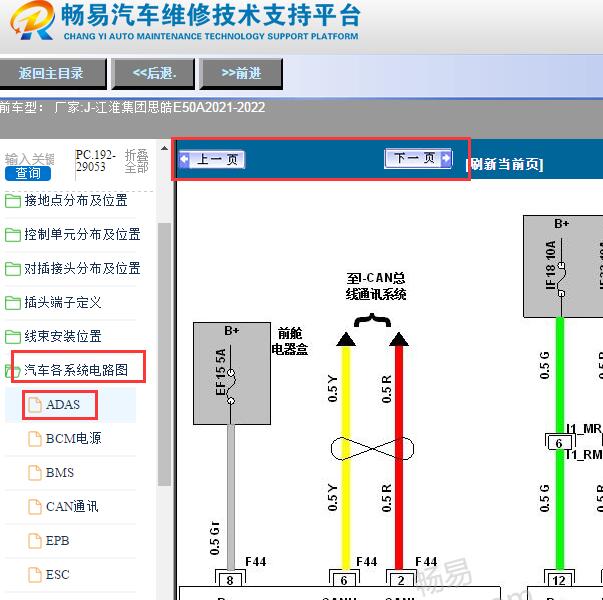Select the ESC diagram entry

coord(58,575)
